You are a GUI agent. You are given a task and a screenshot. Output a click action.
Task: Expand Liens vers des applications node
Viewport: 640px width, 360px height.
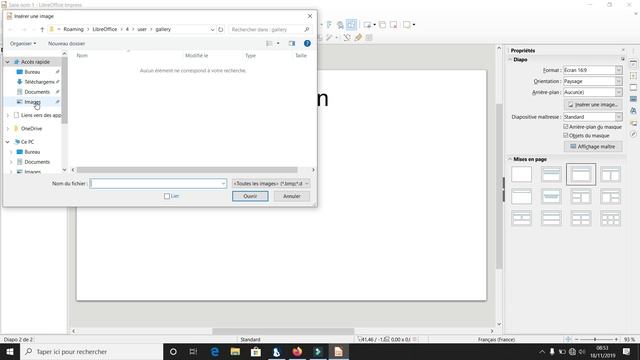pos(7,116)
